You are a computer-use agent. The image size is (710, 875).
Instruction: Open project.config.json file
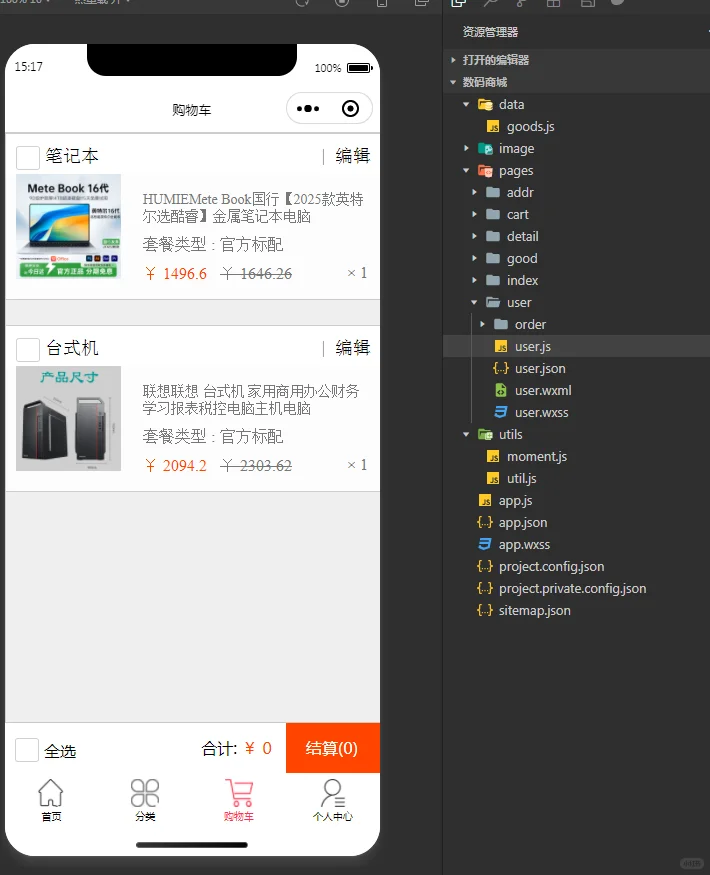pyautogui.click(x=551, y=566)
